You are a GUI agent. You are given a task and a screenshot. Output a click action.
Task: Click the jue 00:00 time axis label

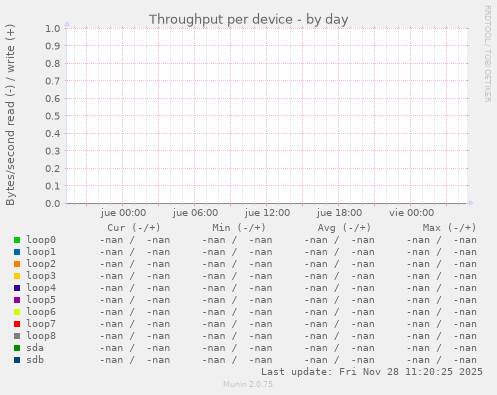123,213
